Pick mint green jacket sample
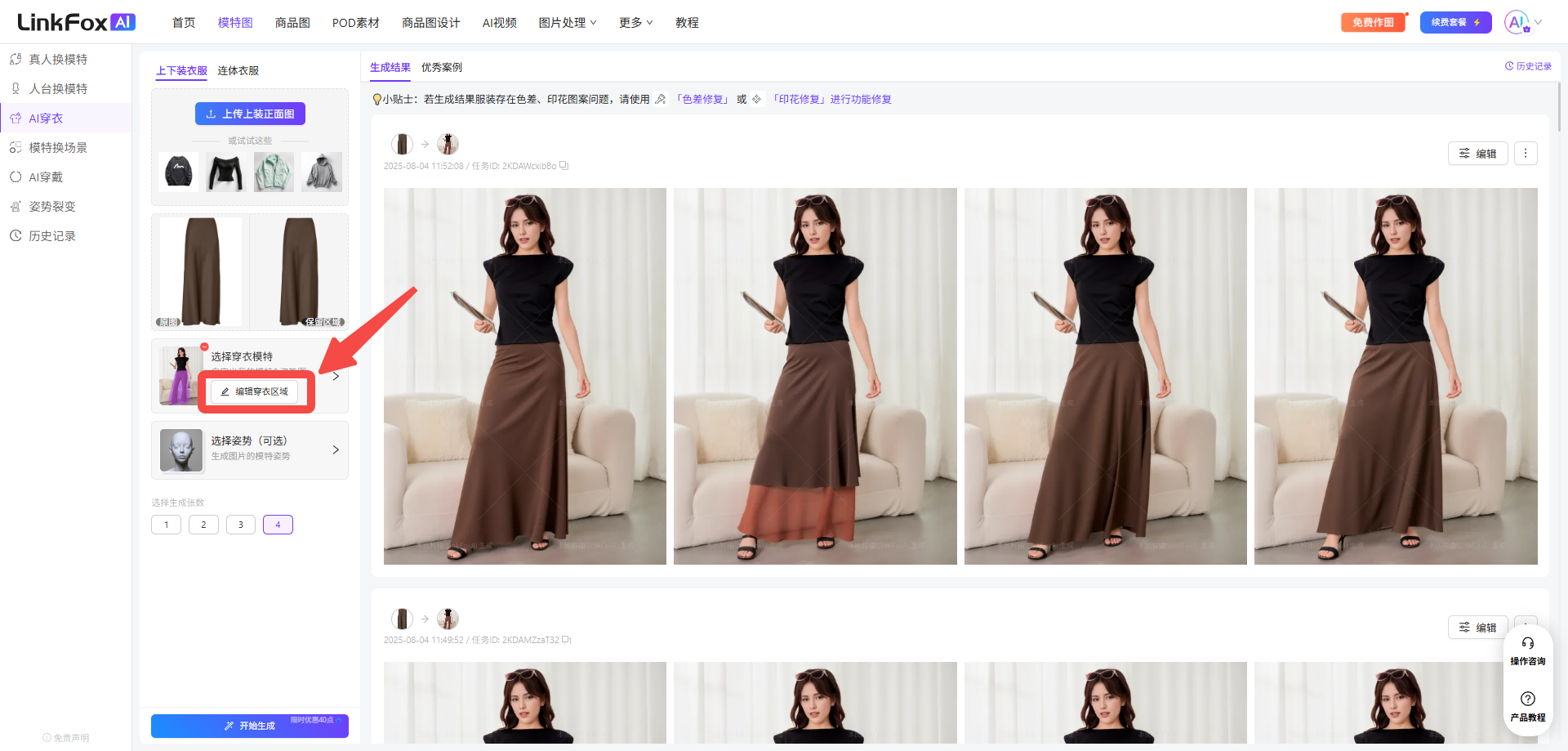Viewport: 1568px width, 751px height. 274,172
